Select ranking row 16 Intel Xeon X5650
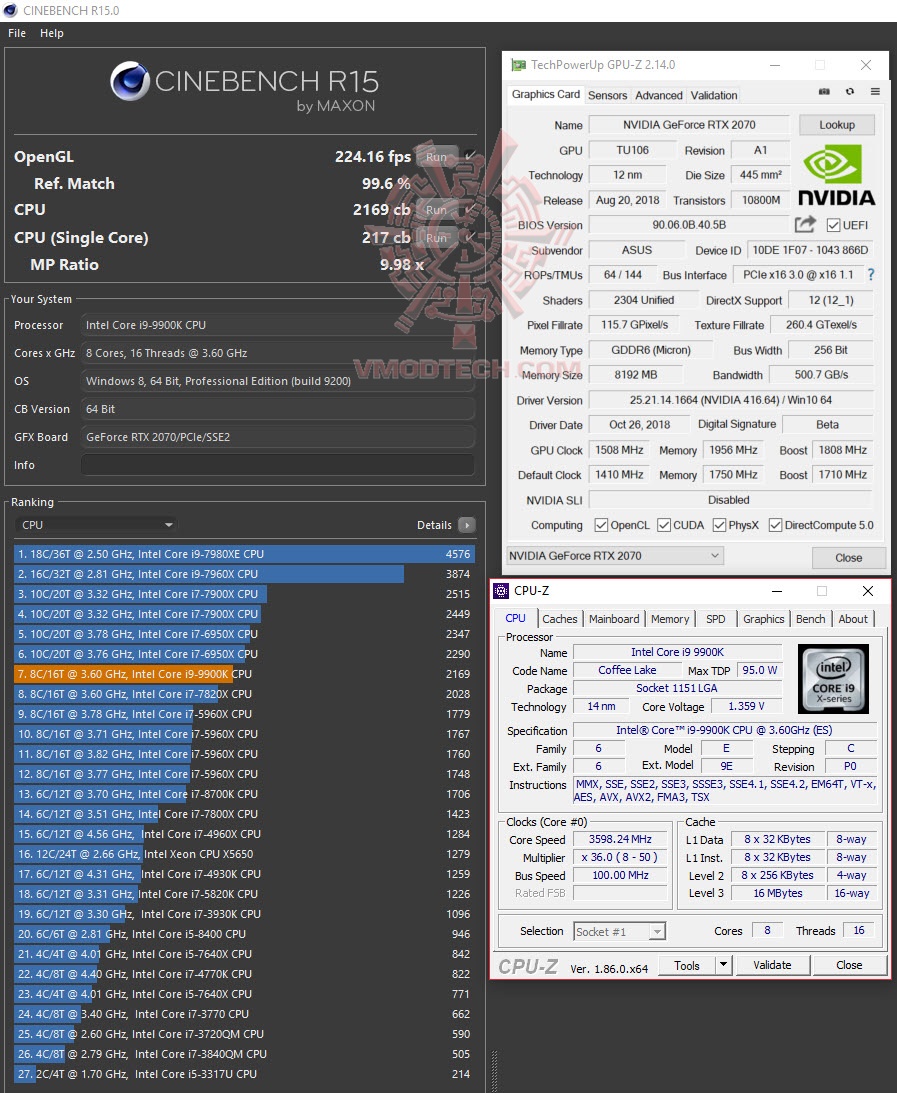 point(244,854)
